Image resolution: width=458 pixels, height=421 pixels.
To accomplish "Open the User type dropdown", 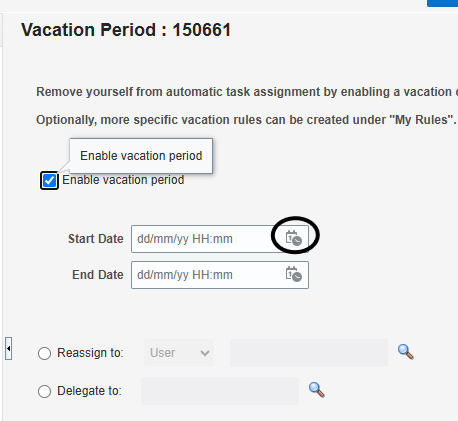I will pyautogui.click(x=179, y=353).
